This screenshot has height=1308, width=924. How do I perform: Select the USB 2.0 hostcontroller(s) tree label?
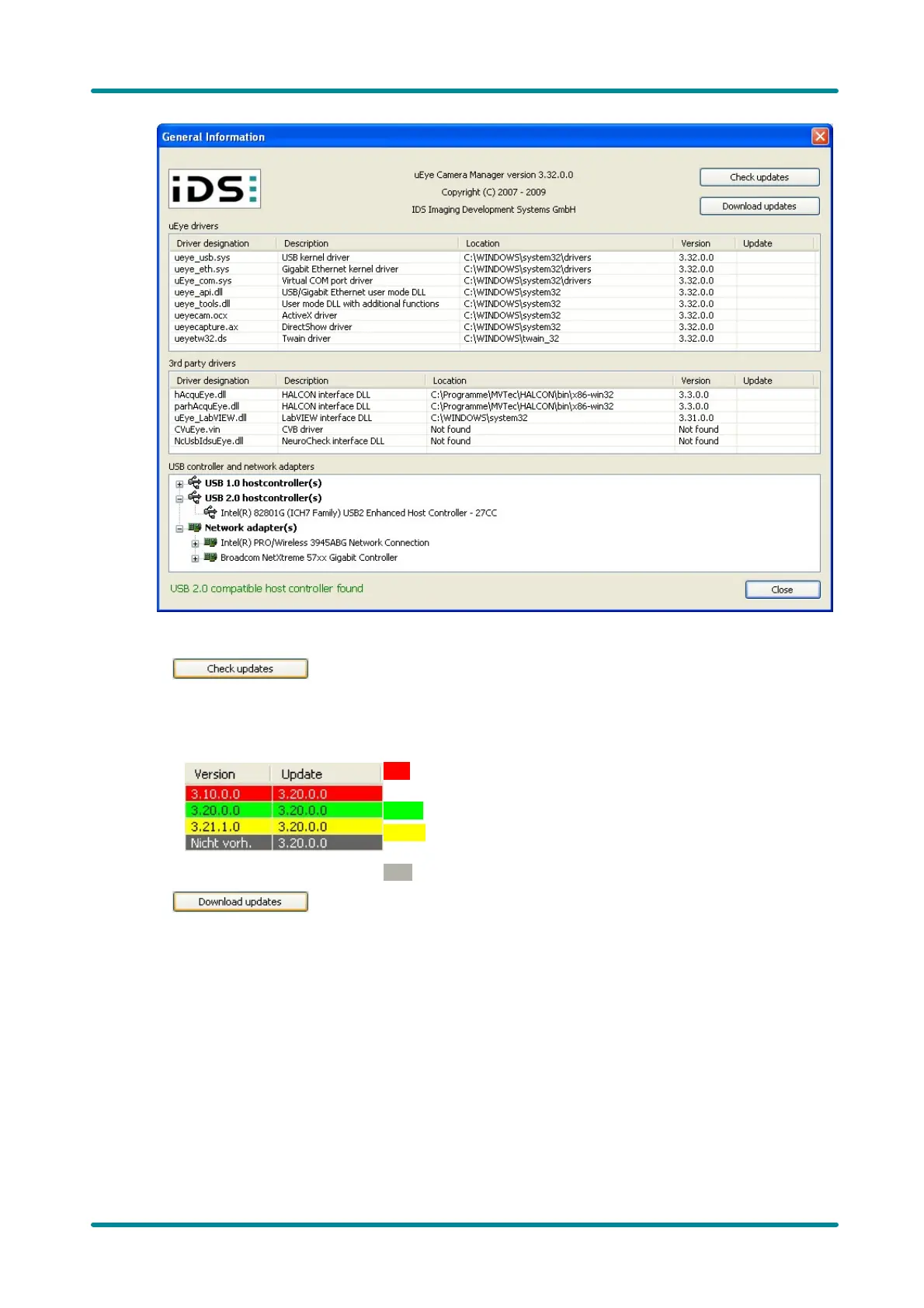click(x=263, y=498)
